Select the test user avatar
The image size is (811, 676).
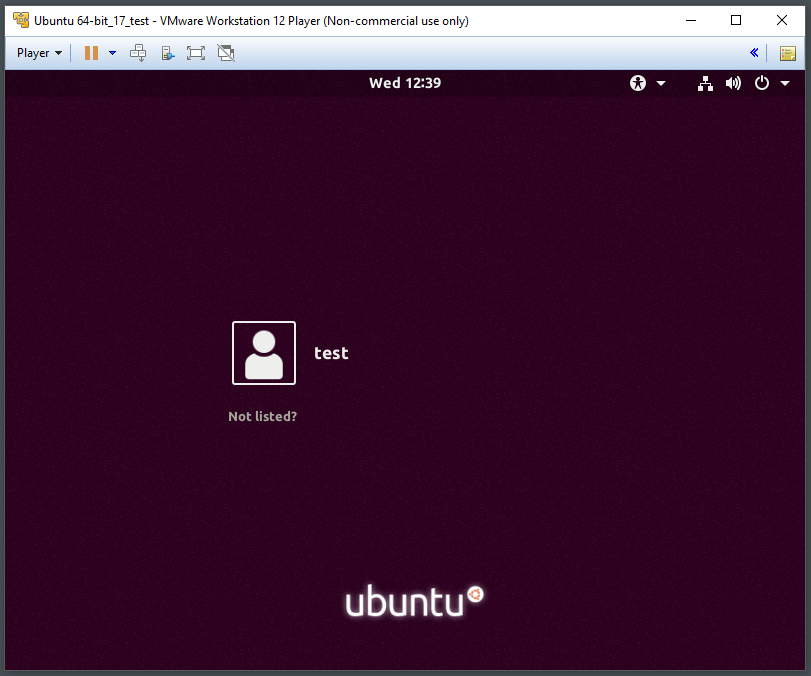click(x=264, y=353)
